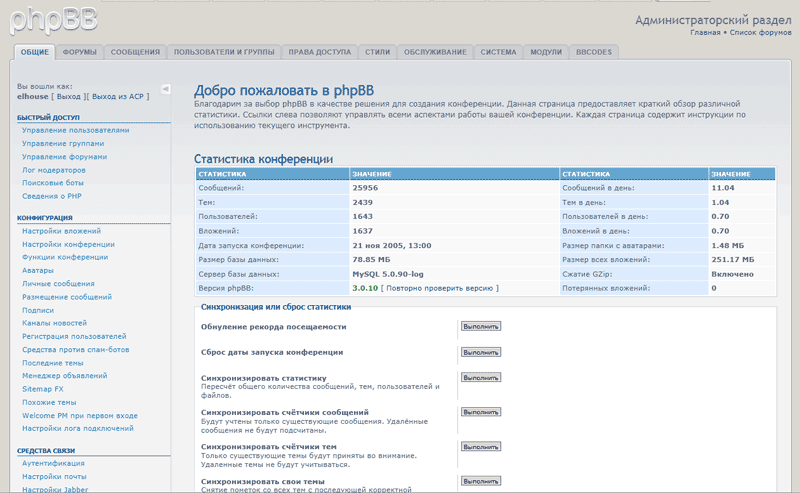This screenshot has width=800, height=493.
Task: Click the MySQL 5.0.90-log value
Action: [x=388, y=274]
